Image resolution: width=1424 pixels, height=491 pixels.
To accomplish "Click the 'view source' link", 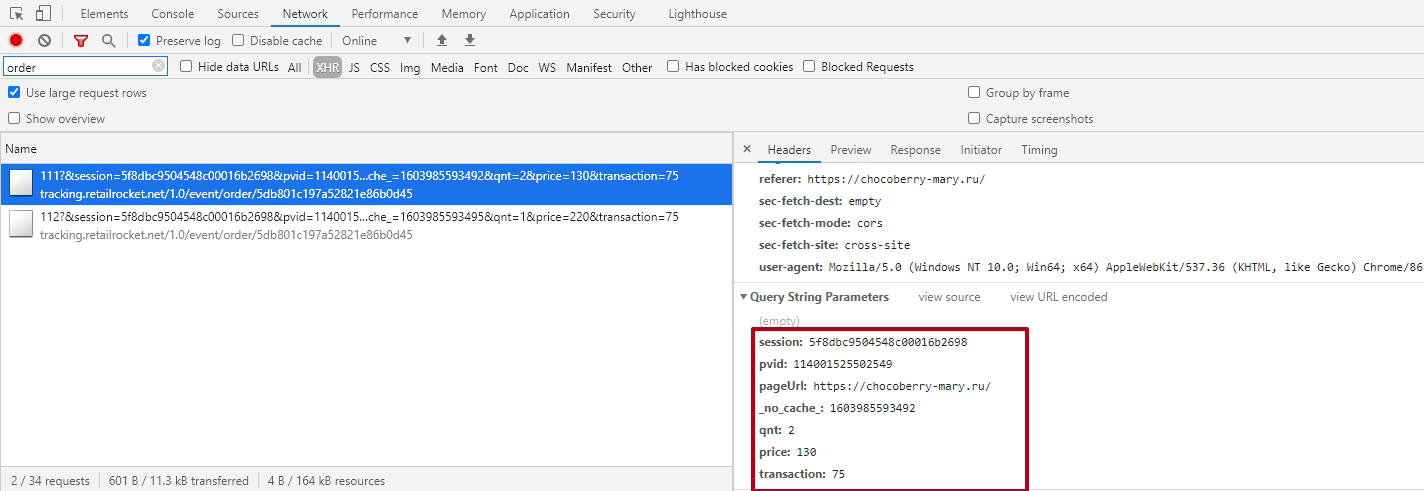I will click(x=949, y=297).
